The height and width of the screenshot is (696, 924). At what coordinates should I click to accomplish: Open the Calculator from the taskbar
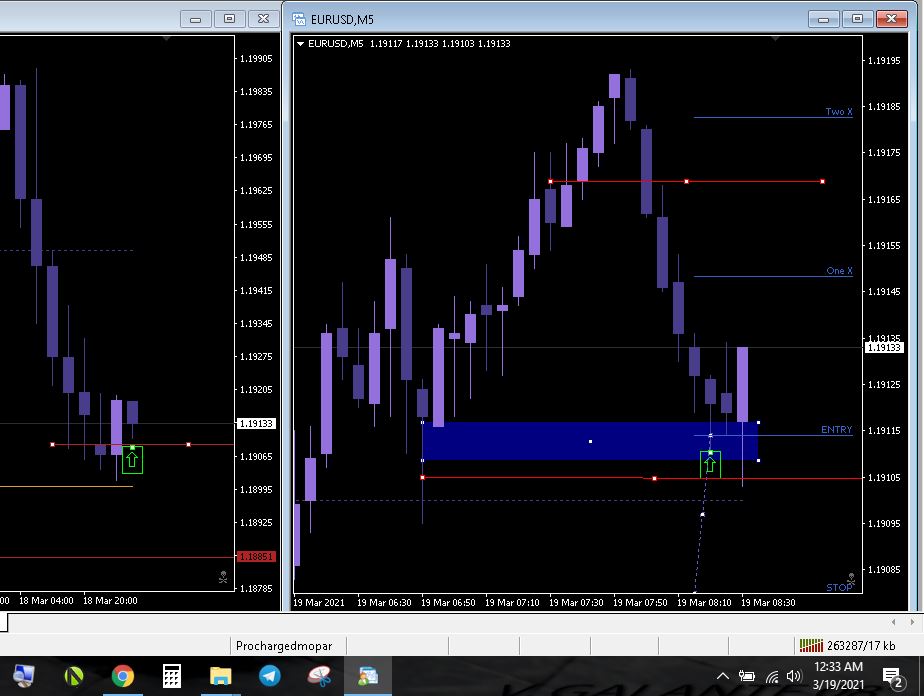click(x=171, y=676)
